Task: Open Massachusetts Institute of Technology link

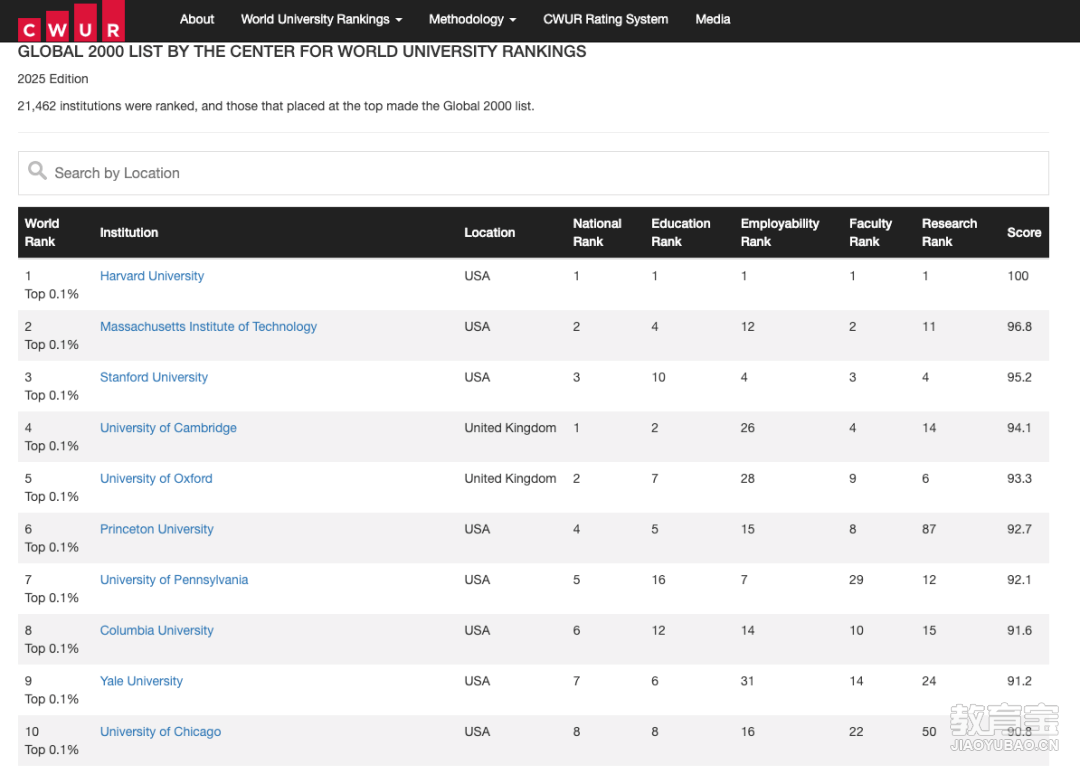Action: [209, 326]
